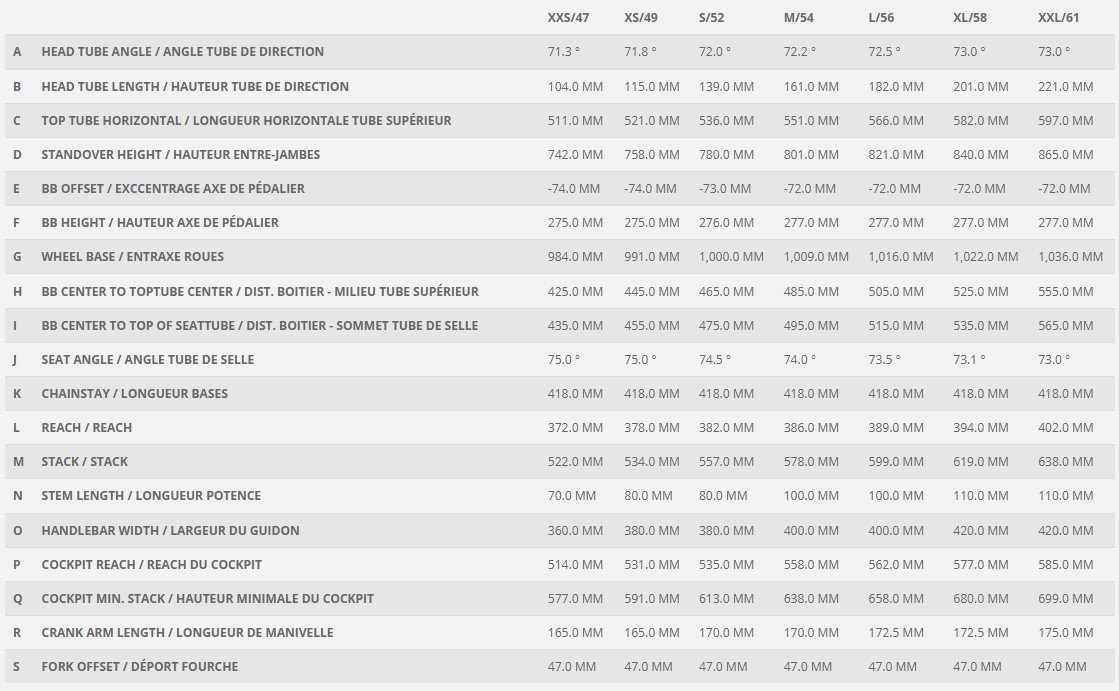Click the Stem Length row label

coord(151,495)
